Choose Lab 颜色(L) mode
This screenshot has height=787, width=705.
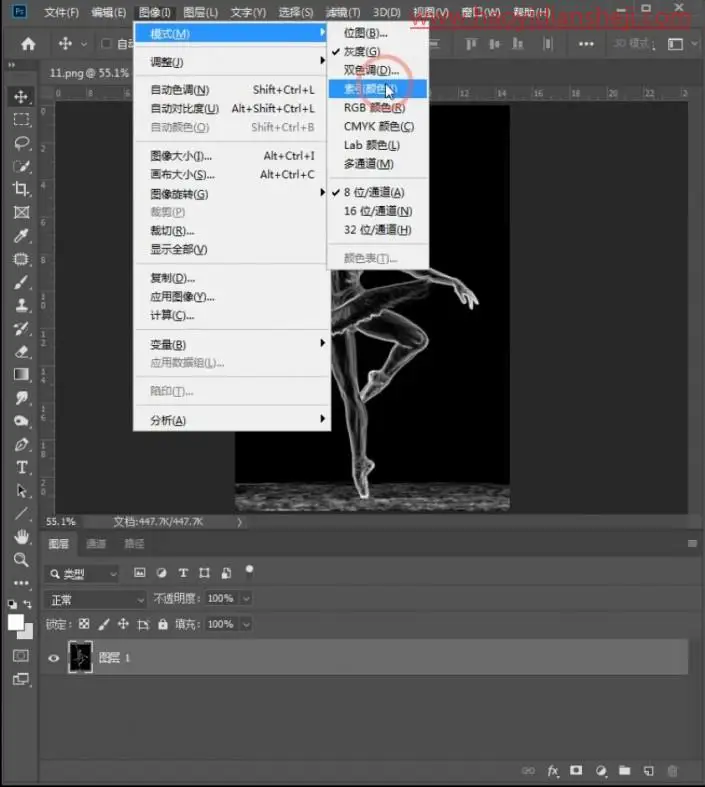[x=378, y=145]
